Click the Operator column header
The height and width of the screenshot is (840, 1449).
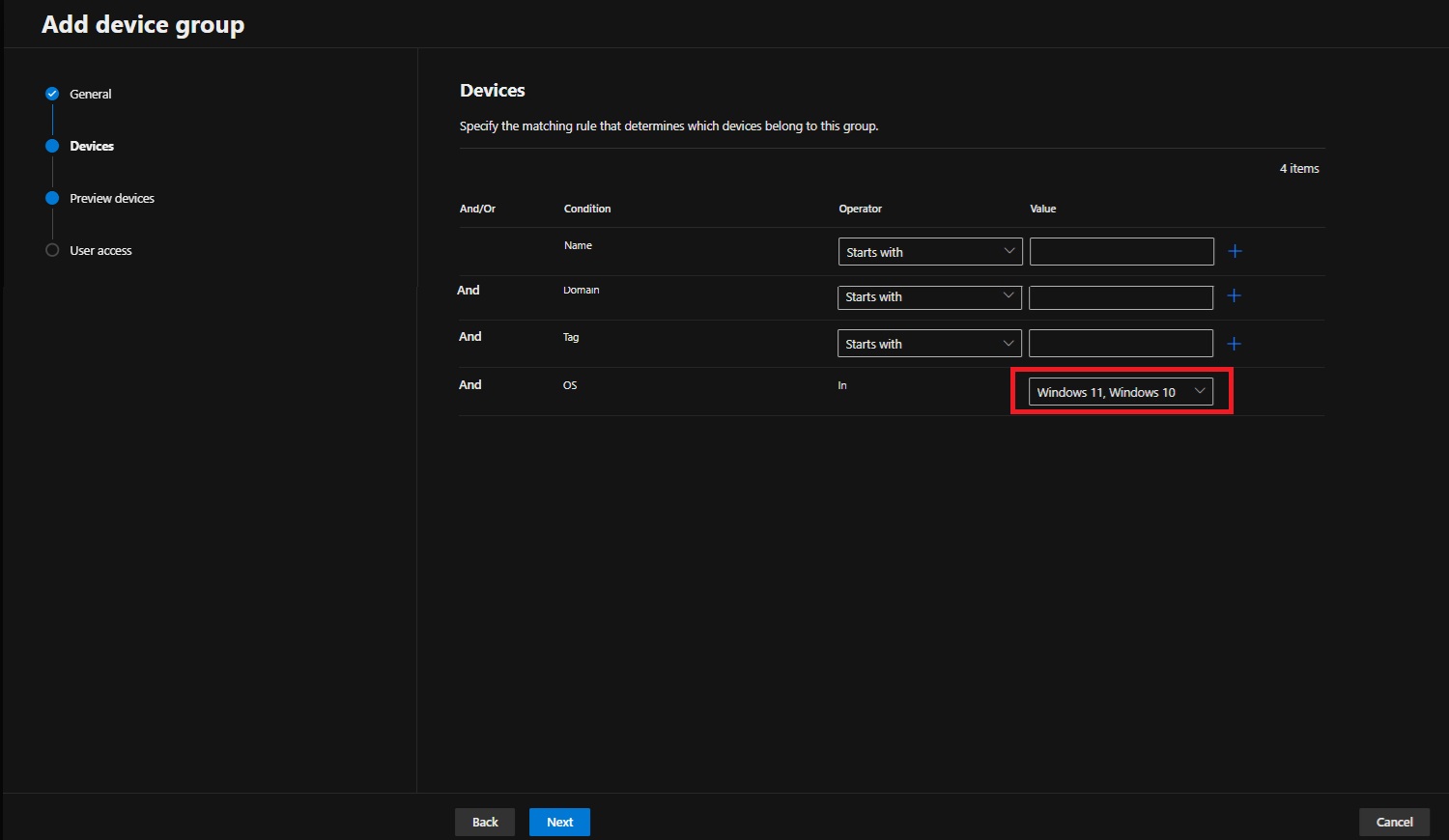coord(860,209)
